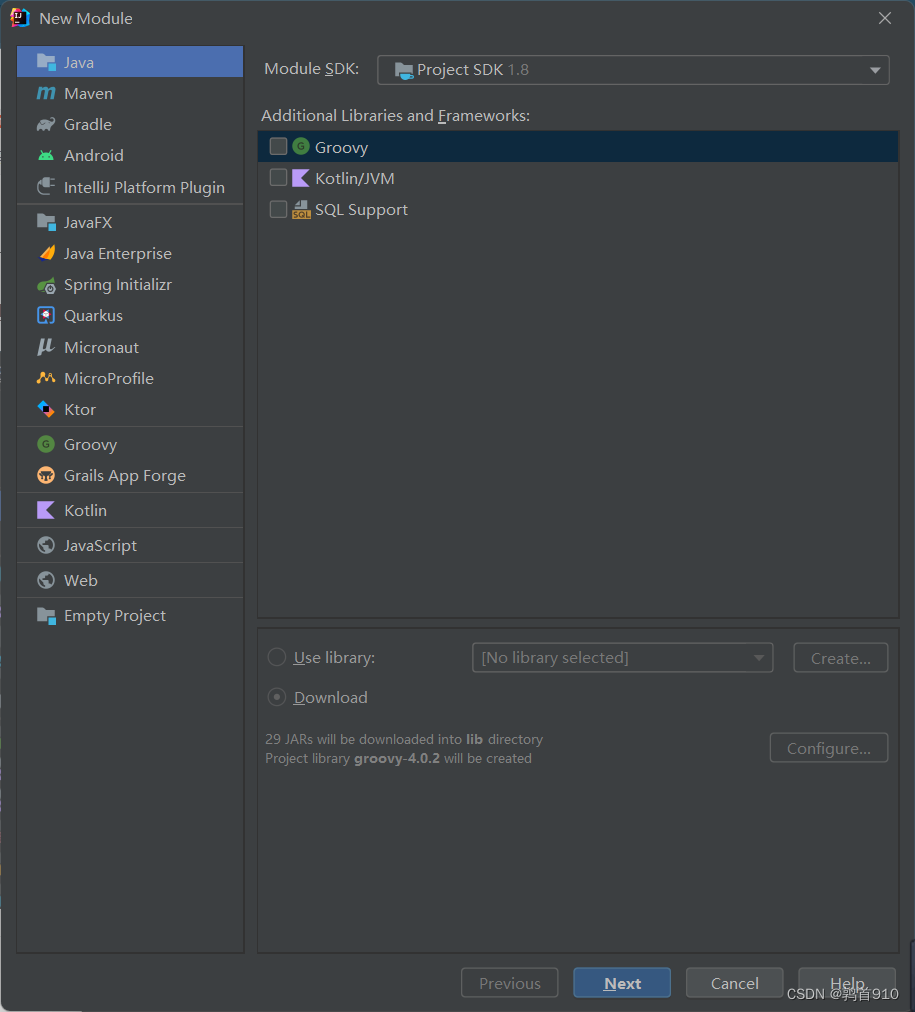This screenshot has height=1012, width=915.
Task: Click the Cancel button
Action: [x=734, y=983]
